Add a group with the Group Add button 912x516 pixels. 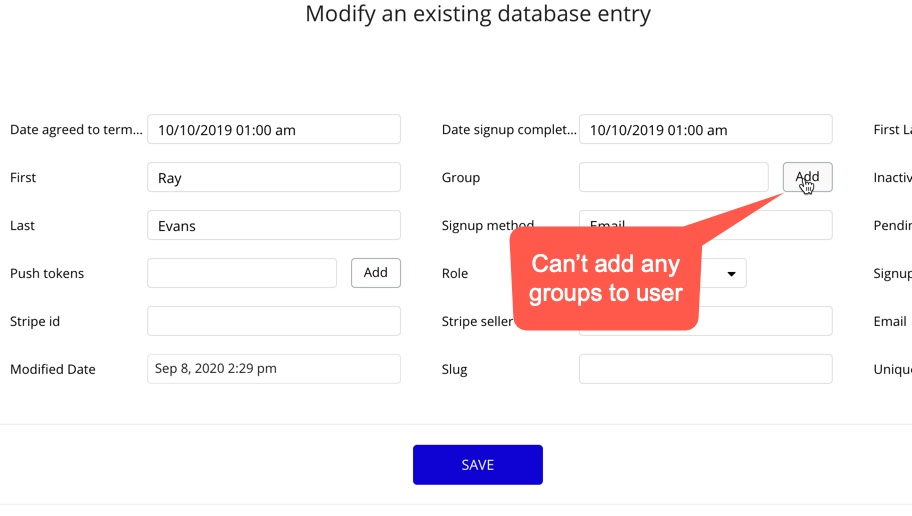coord(807,177)
